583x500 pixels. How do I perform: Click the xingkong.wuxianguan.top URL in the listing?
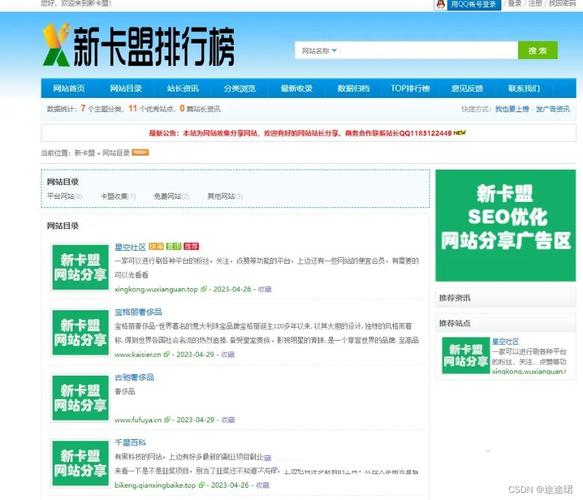click(157, 289)
